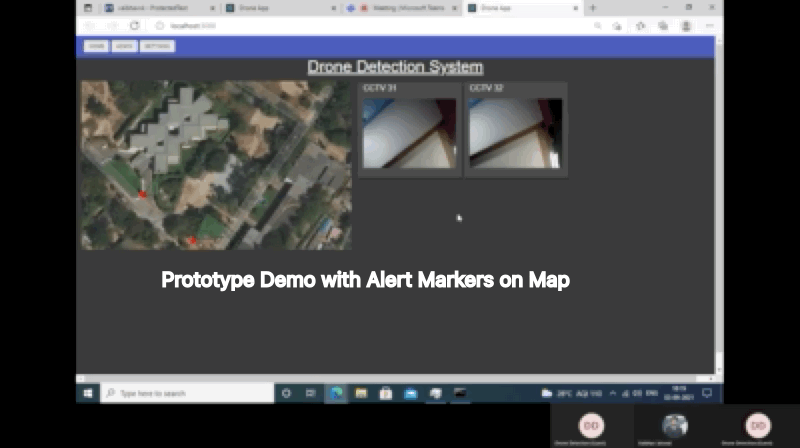
Task: Click the Type here to search box
Action: pyautogui.click(x=187, y=393)
